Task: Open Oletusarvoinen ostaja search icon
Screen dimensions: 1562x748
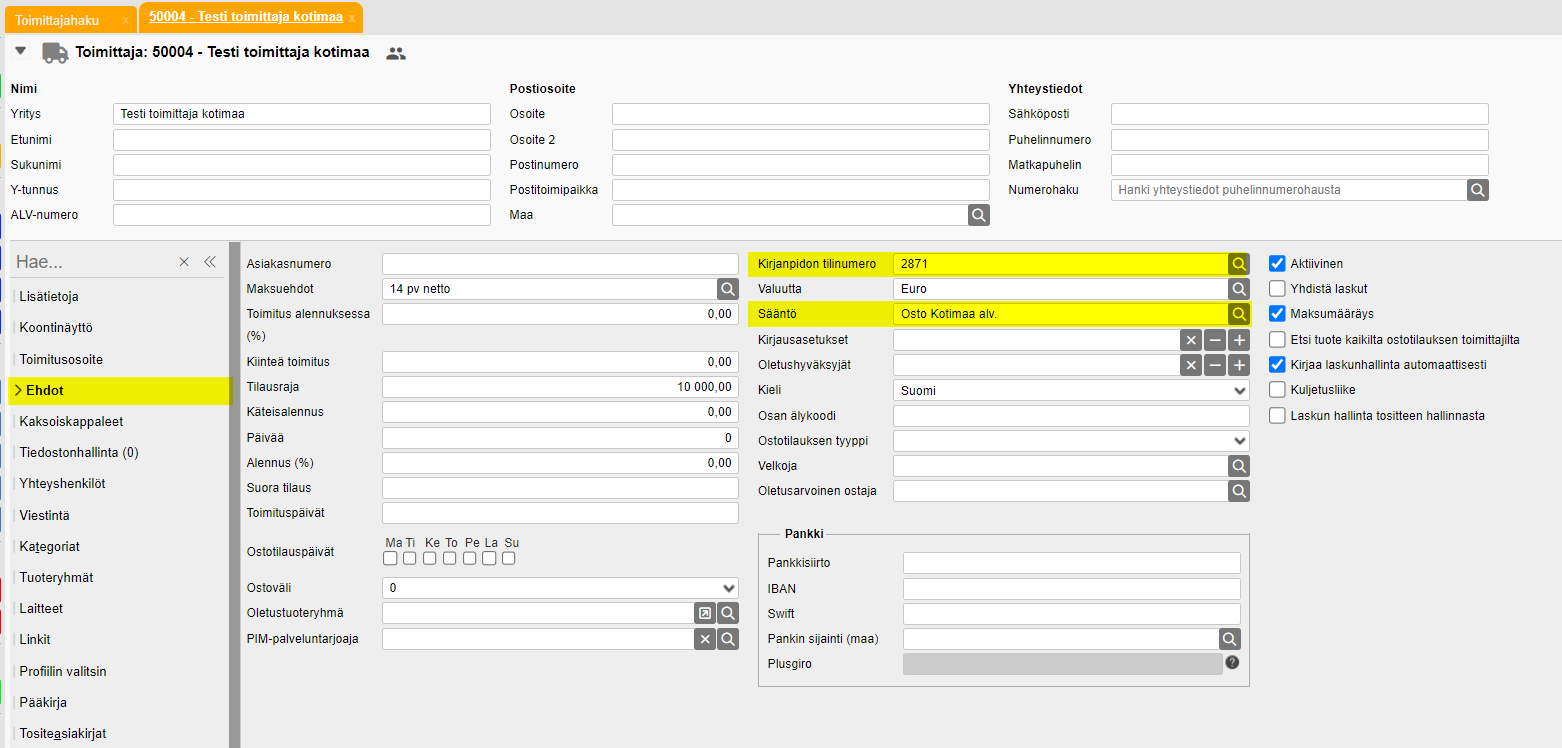Action: tap(1239, 491)
